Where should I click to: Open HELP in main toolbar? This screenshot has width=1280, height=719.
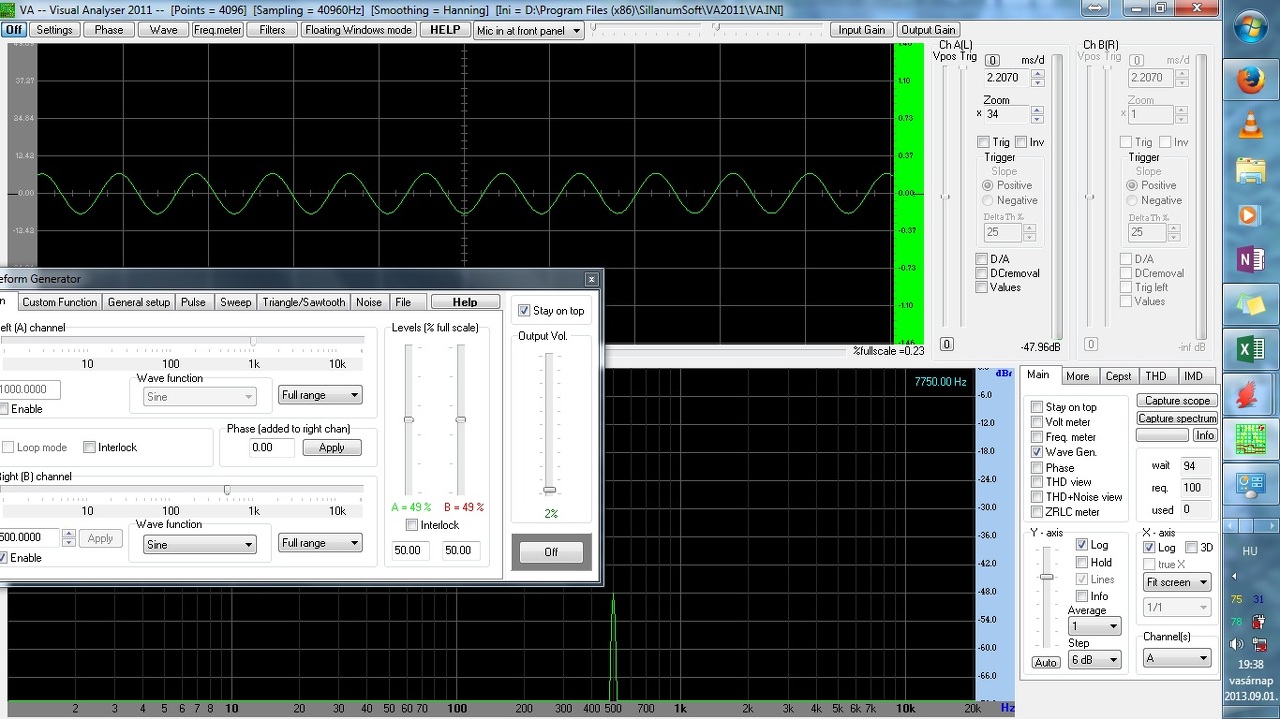click(x=445, y=30)
